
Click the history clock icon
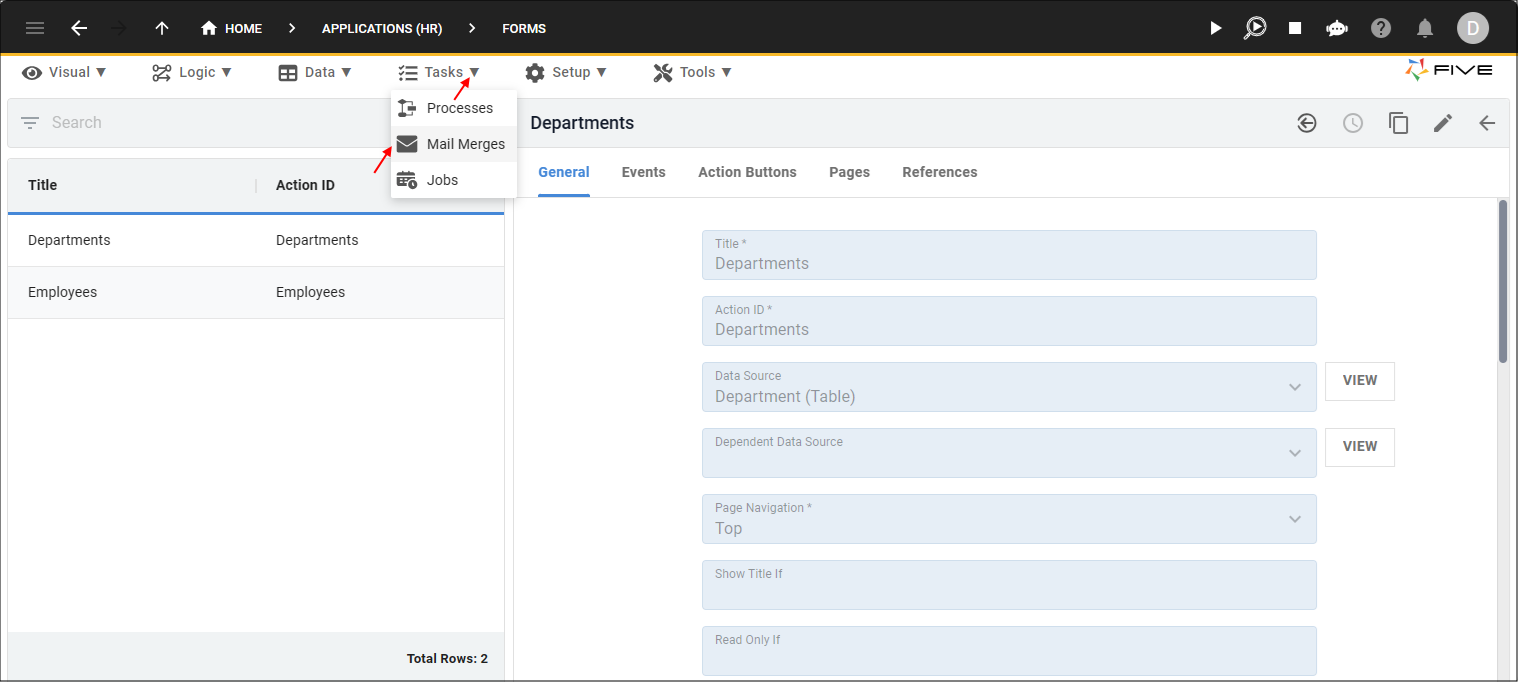click(1353, 123)
